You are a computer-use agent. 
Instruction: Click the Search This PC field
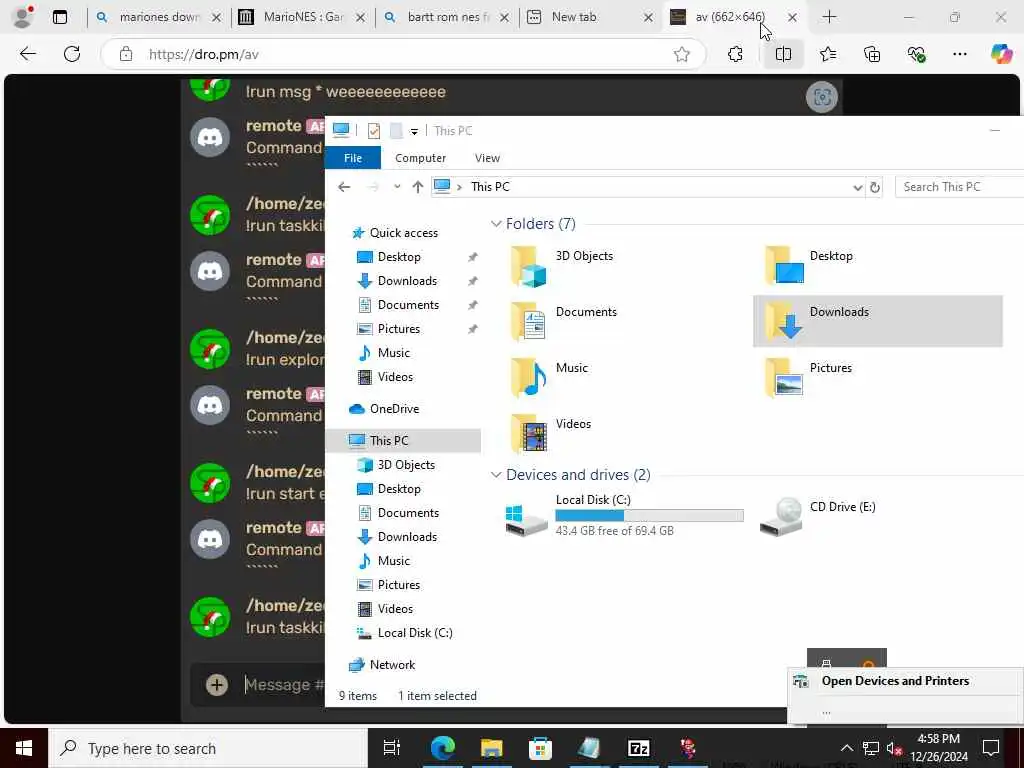click(959, 187)
